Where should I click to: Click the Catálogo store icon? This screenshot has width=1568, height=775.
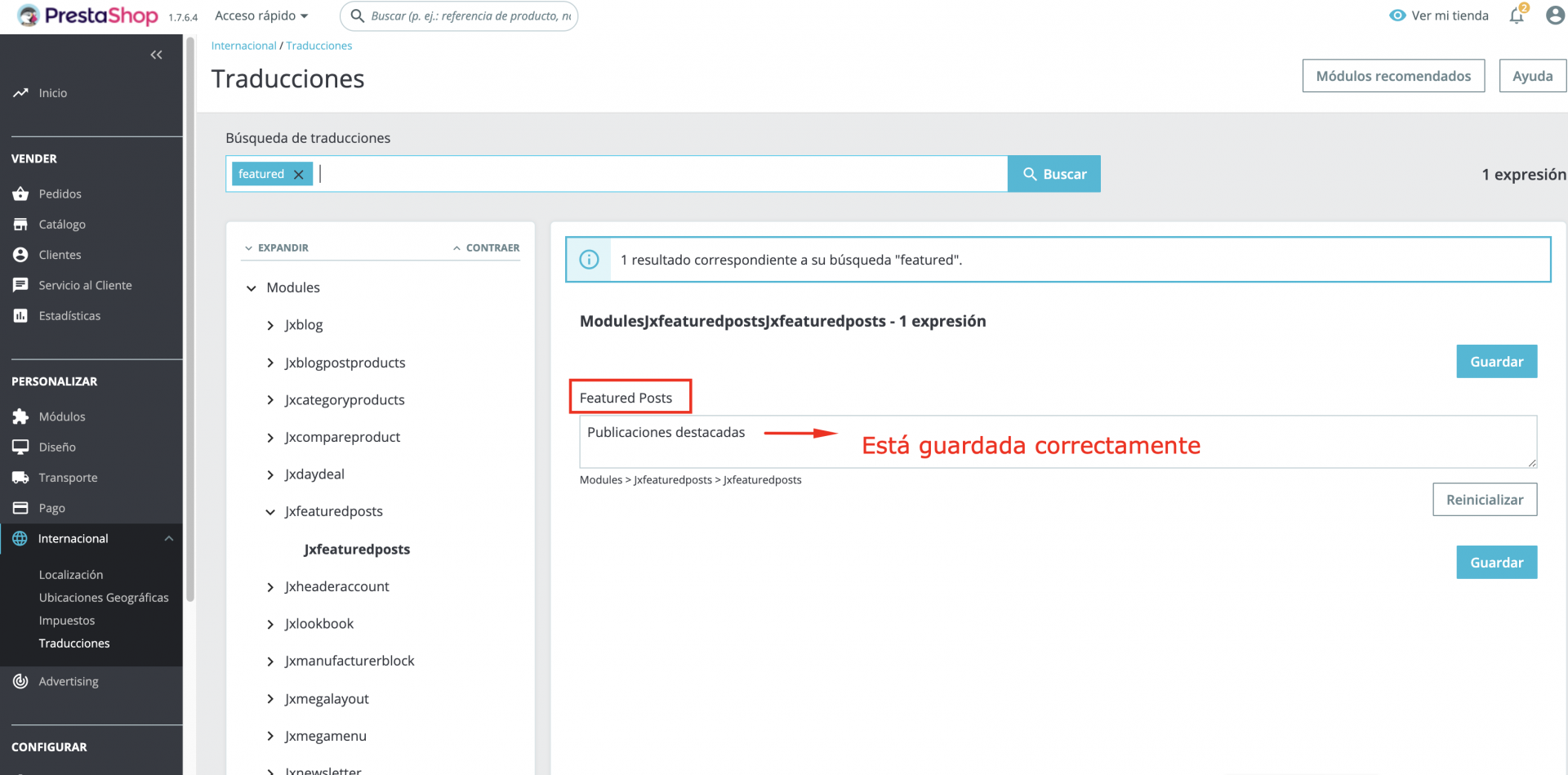click(x=20, y=224)
